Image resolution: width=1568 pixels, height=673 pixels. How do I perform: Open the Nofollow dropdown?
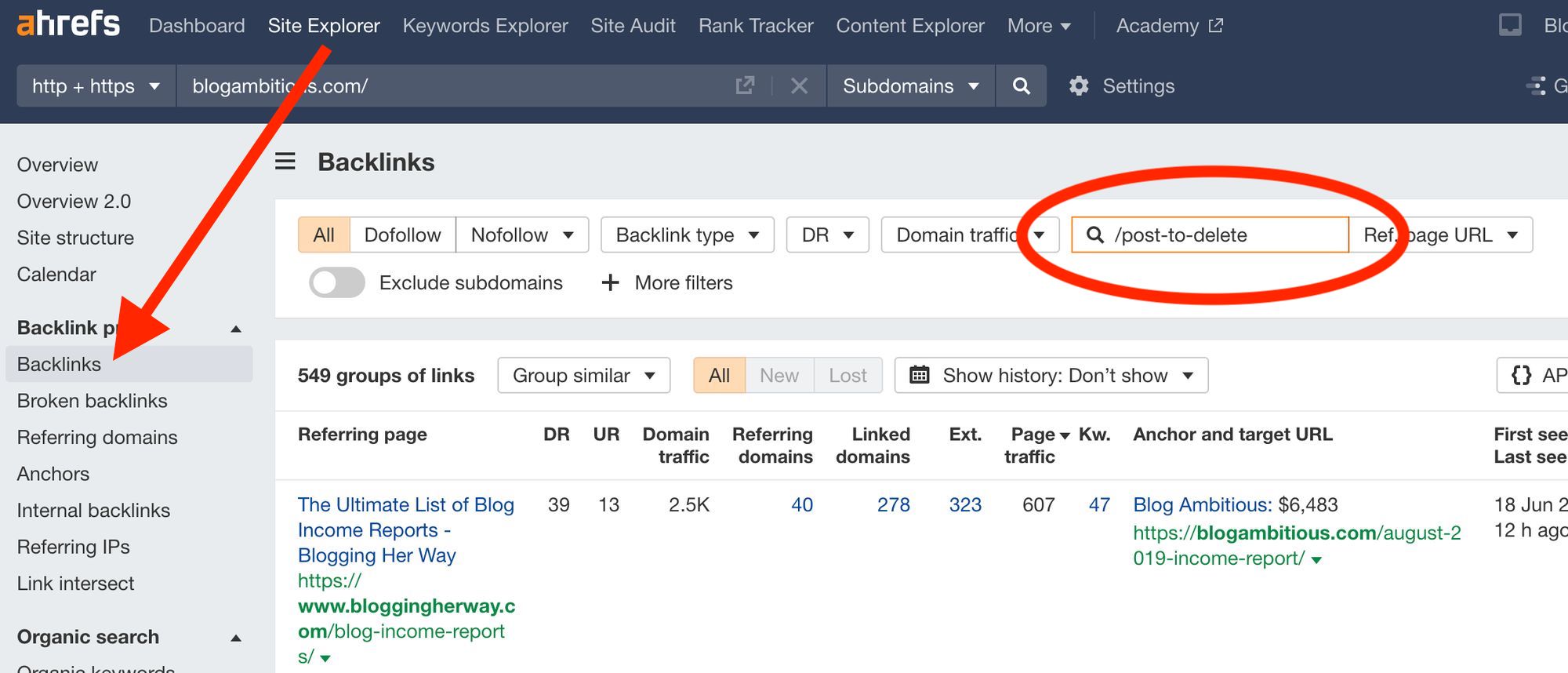pos(522,235)
